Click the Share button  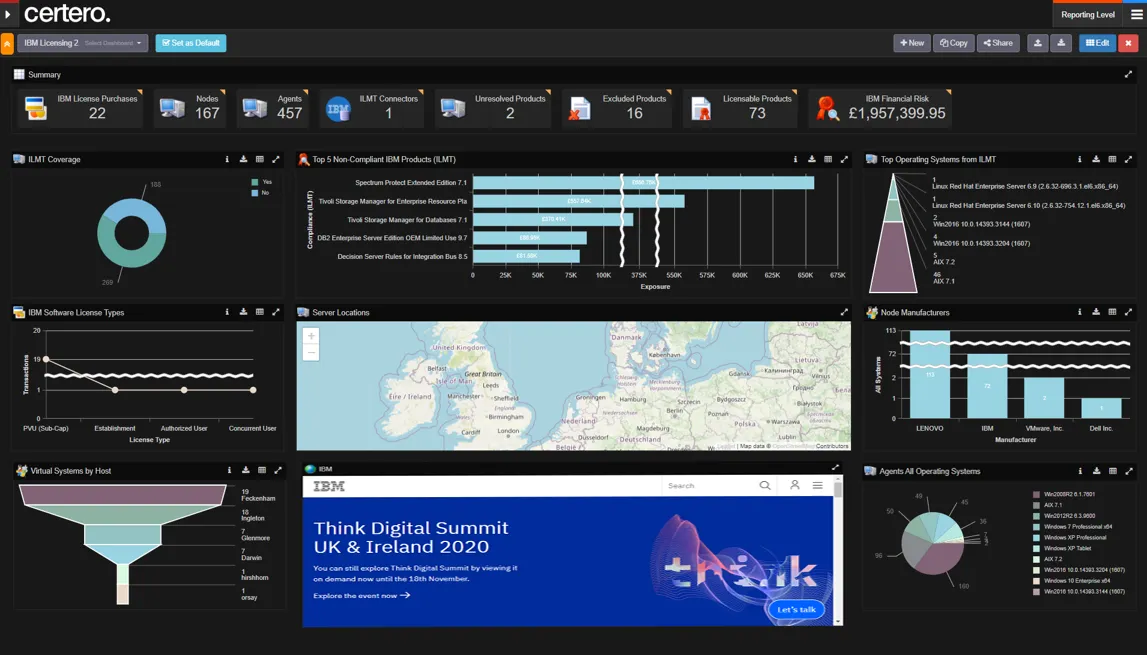point(998,43)
